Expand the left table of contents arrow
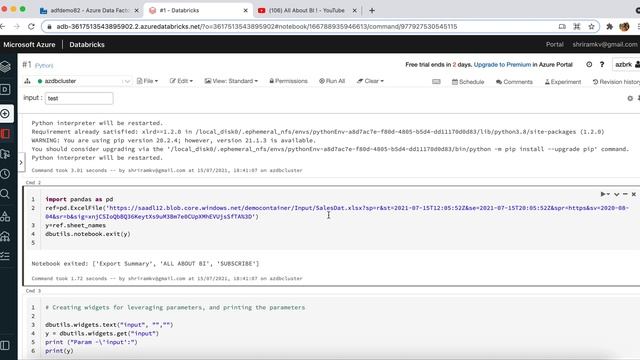 tap(21, 162)
